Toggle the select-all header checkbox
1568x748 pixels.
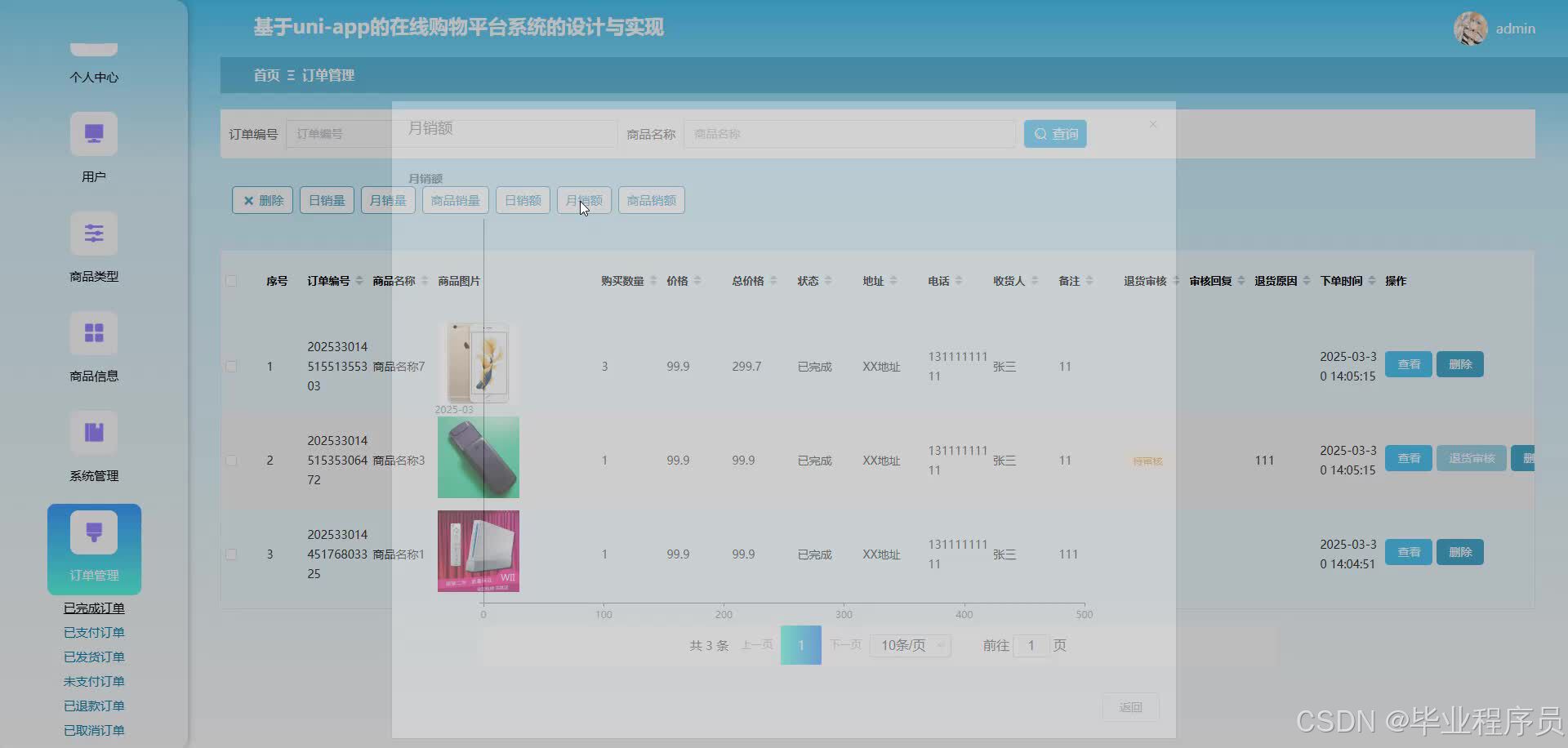coord(231,281)
